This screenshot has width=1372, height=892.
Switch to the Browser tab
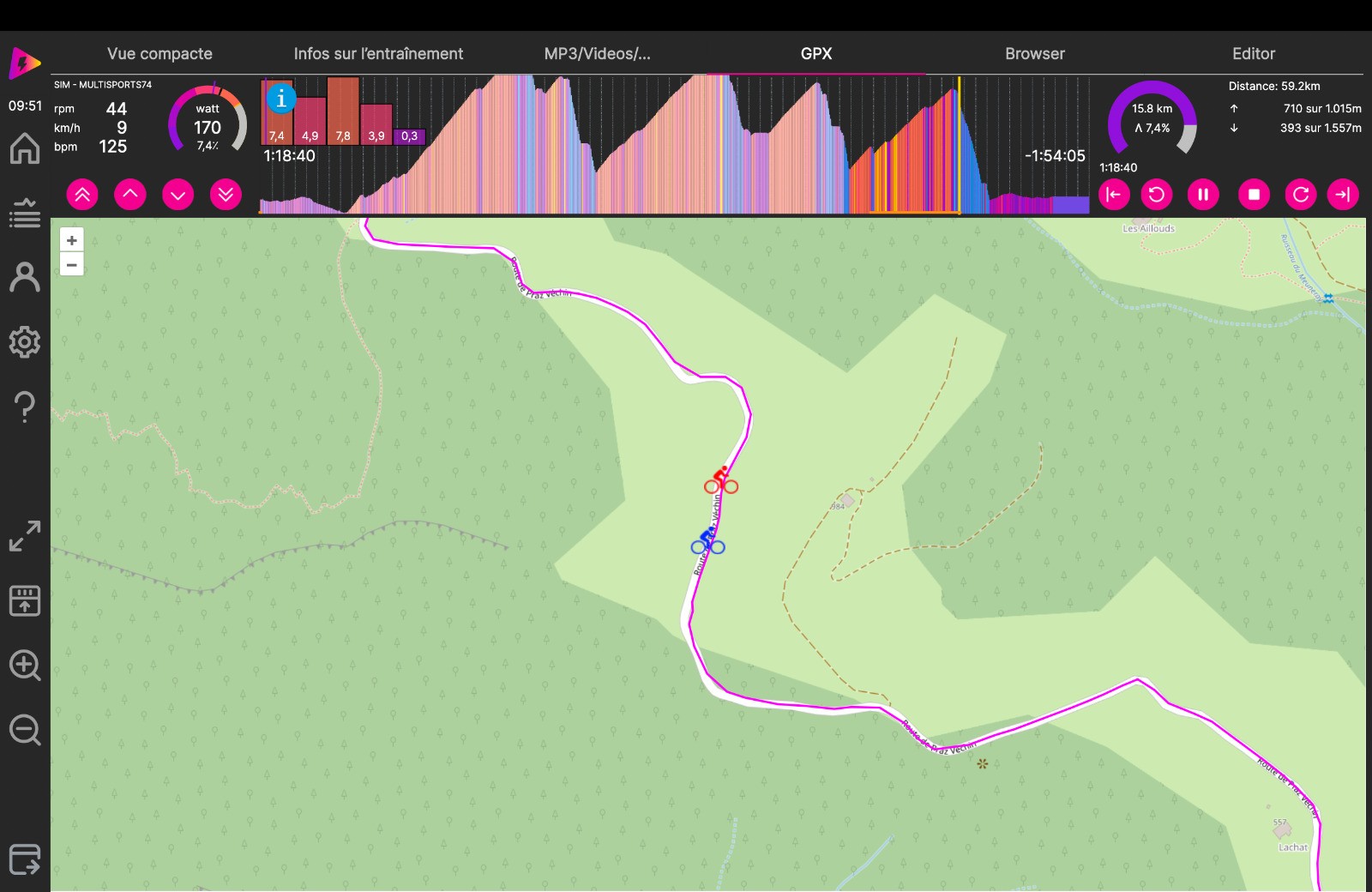click(x=1034, y=53)
